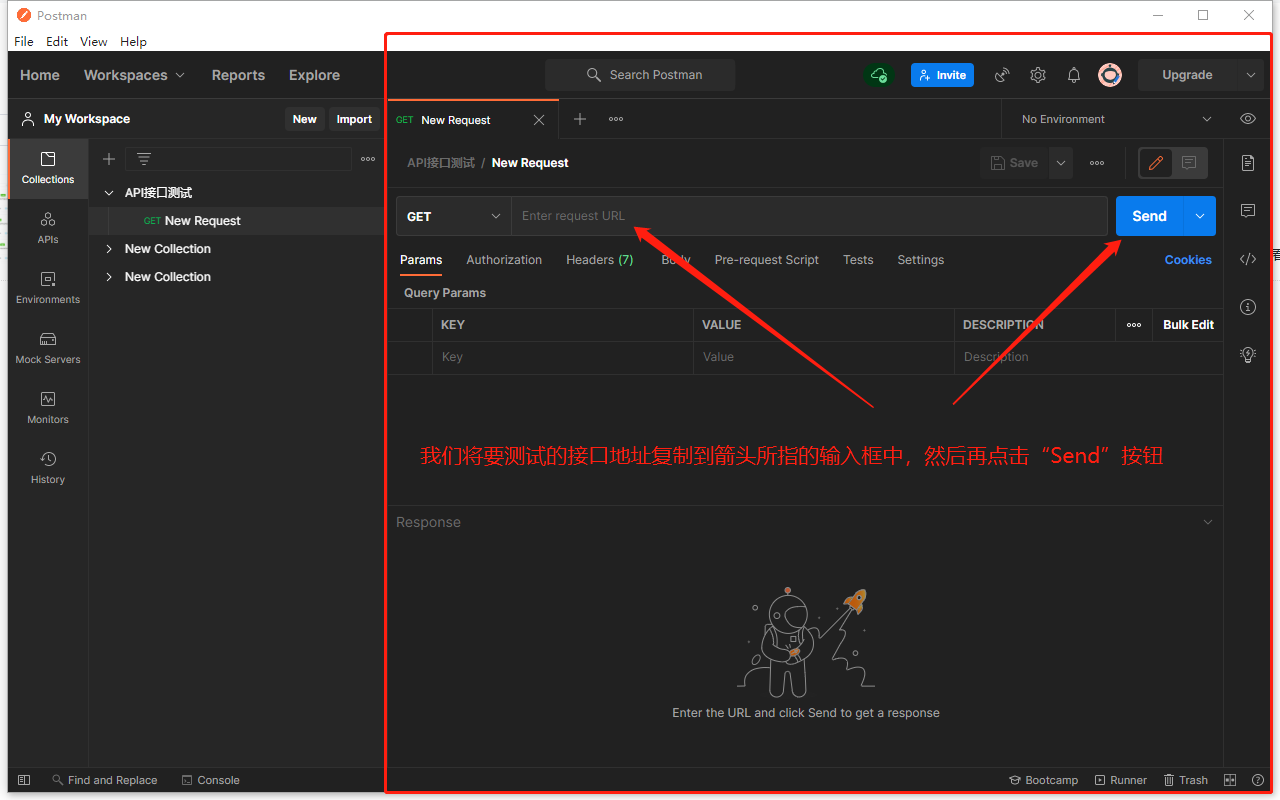Switch to the request Settings tab
Image resolution: width=1280 pixels, height=800 pixels.
(x=921, y=260)
